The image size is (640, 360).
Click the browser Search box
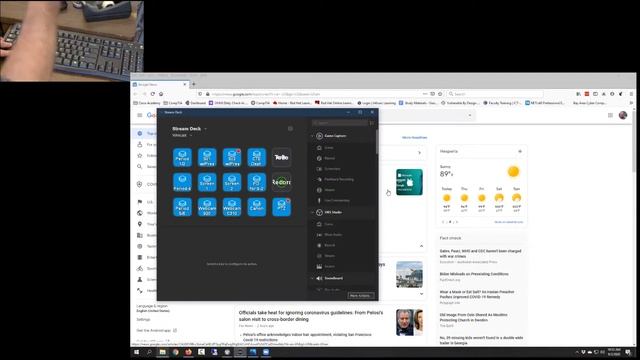pos(495,94)
